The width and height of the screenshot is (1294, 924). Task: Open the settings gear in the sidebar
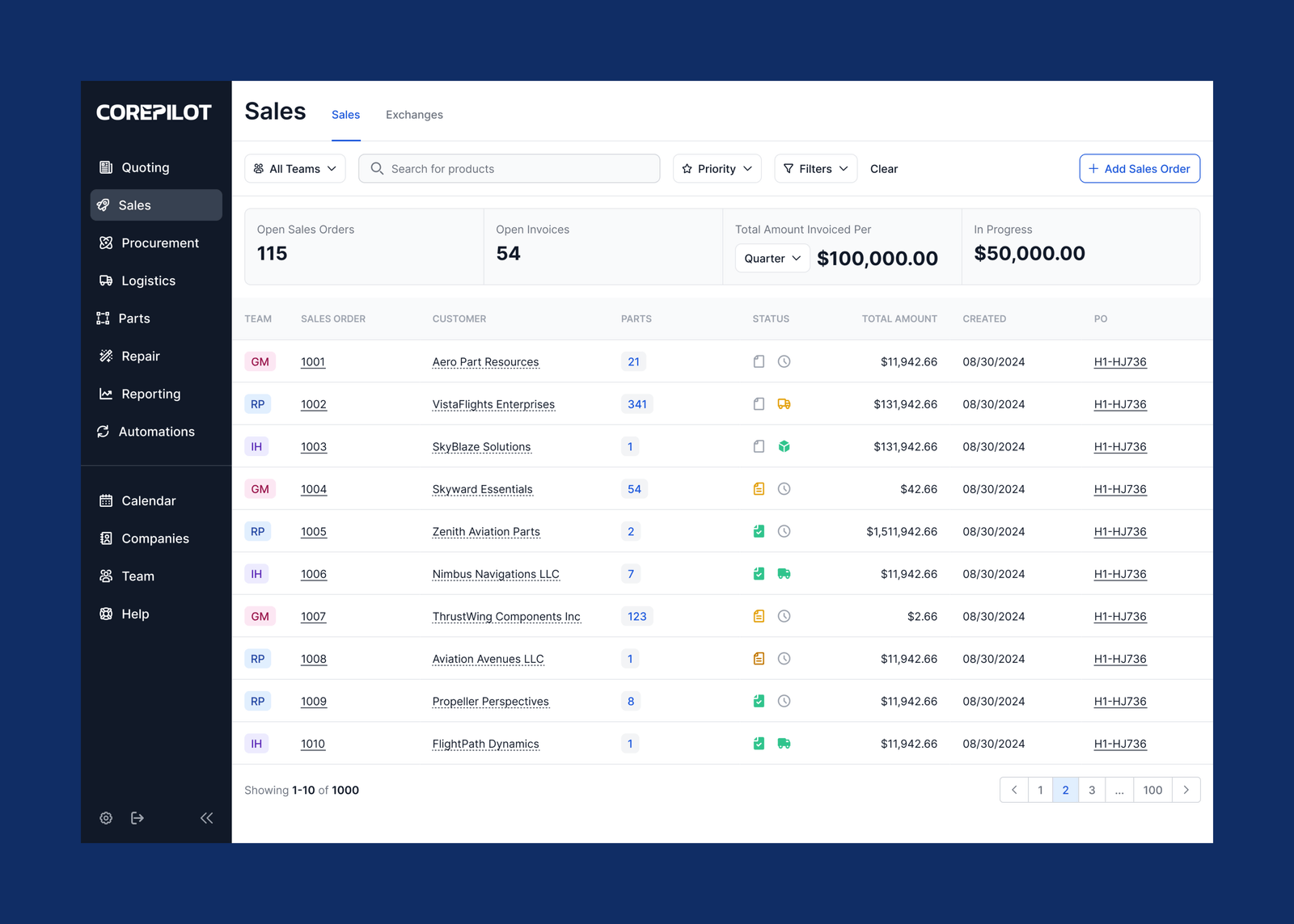tap(106, 817)
